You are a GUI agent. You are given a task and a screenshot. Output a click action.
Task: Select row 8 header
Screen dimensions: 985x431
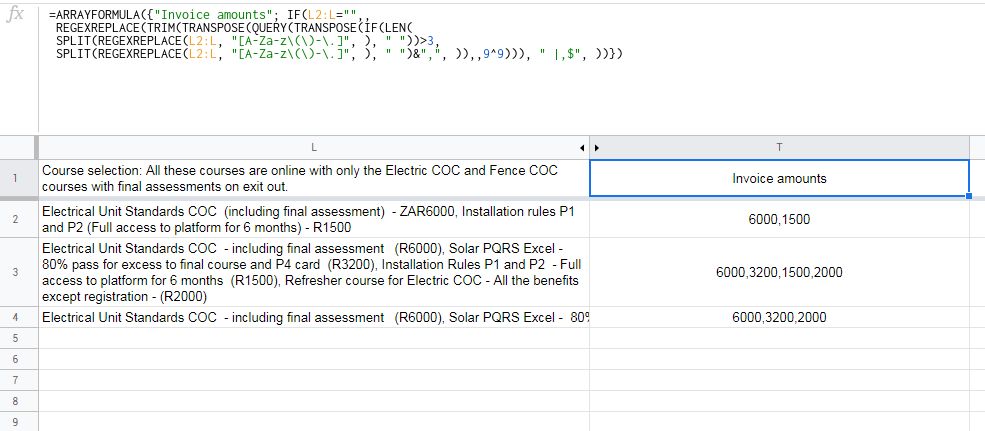pyautogui.click(x=19, y=401)
